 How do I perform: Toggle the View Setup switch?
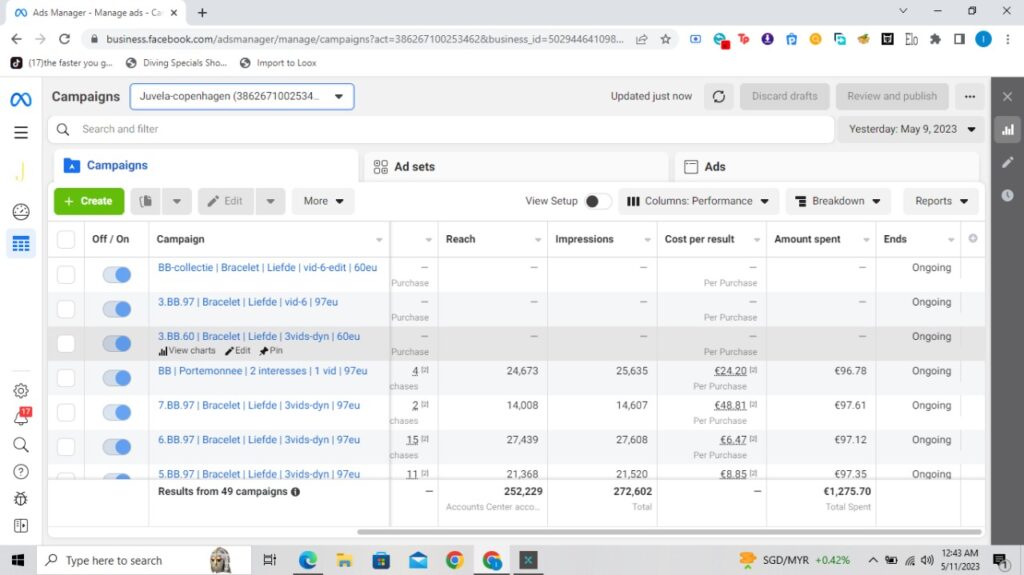tap(597, 201)
